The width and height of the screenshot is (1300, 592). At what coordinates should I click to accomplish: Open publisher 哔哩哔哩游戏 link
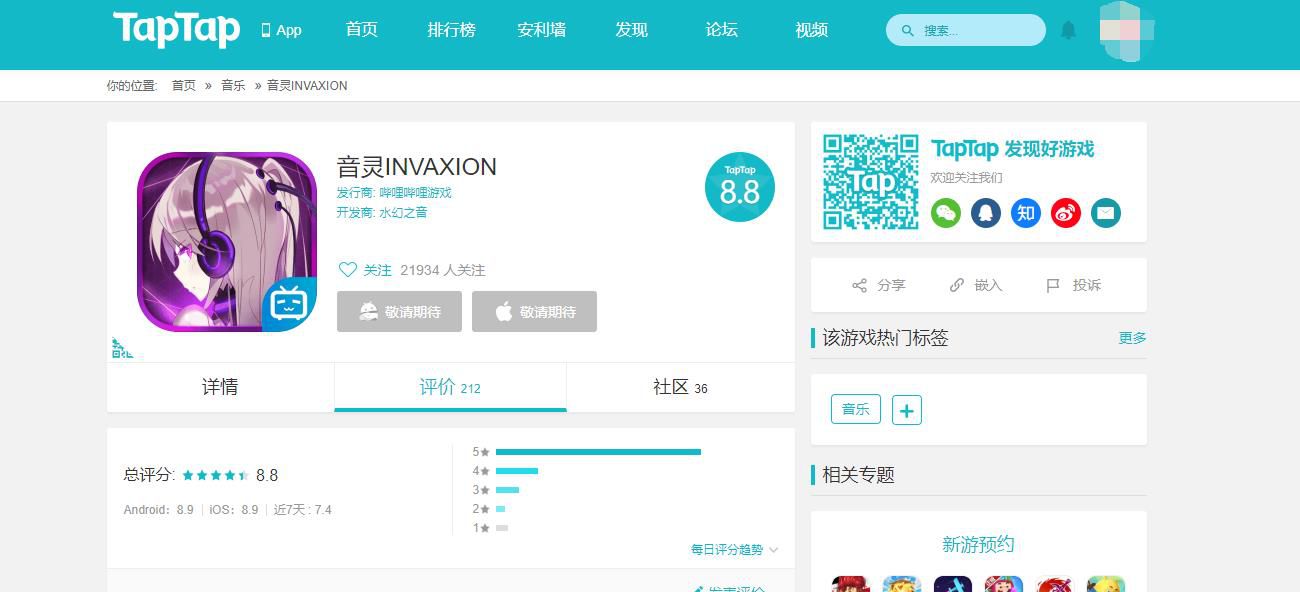click(416, 193)
